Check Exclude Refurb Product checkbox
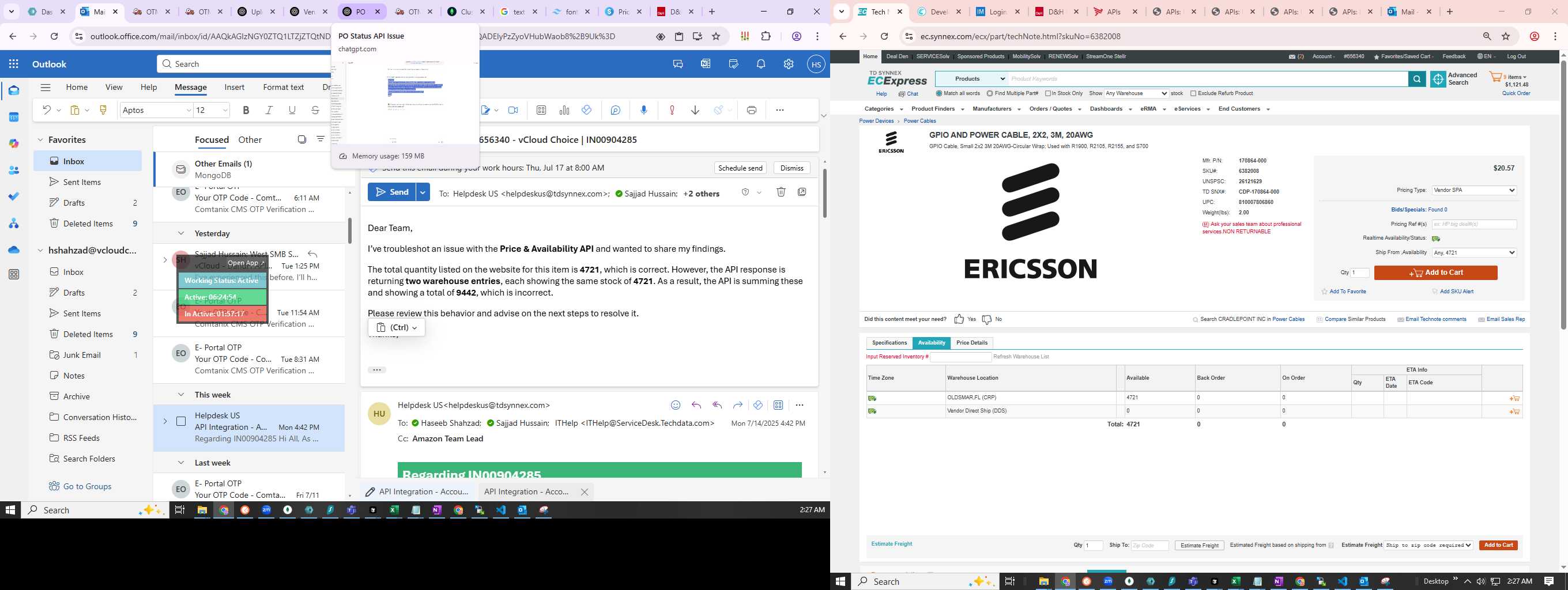The height and width of the screenshot is (590, 1568). pyautogui.click(x=1193, y=94)
